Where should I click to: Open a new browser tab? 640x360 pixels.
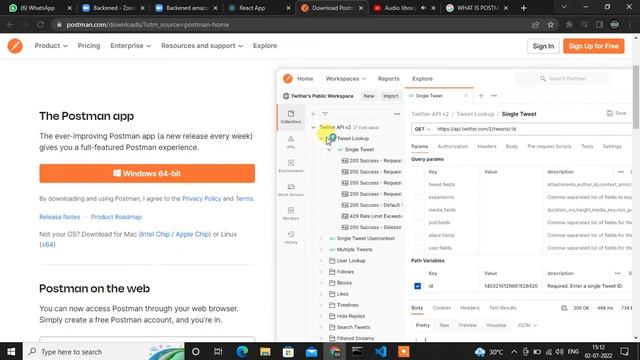click(524, 8)
